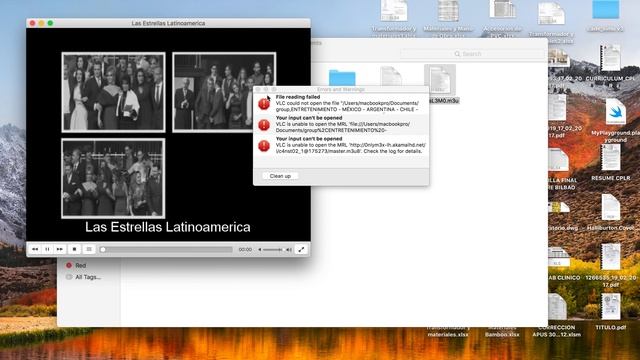Select the MyPlayground.playground Swift file
This screenshot has height=360, width=640.
616,120
